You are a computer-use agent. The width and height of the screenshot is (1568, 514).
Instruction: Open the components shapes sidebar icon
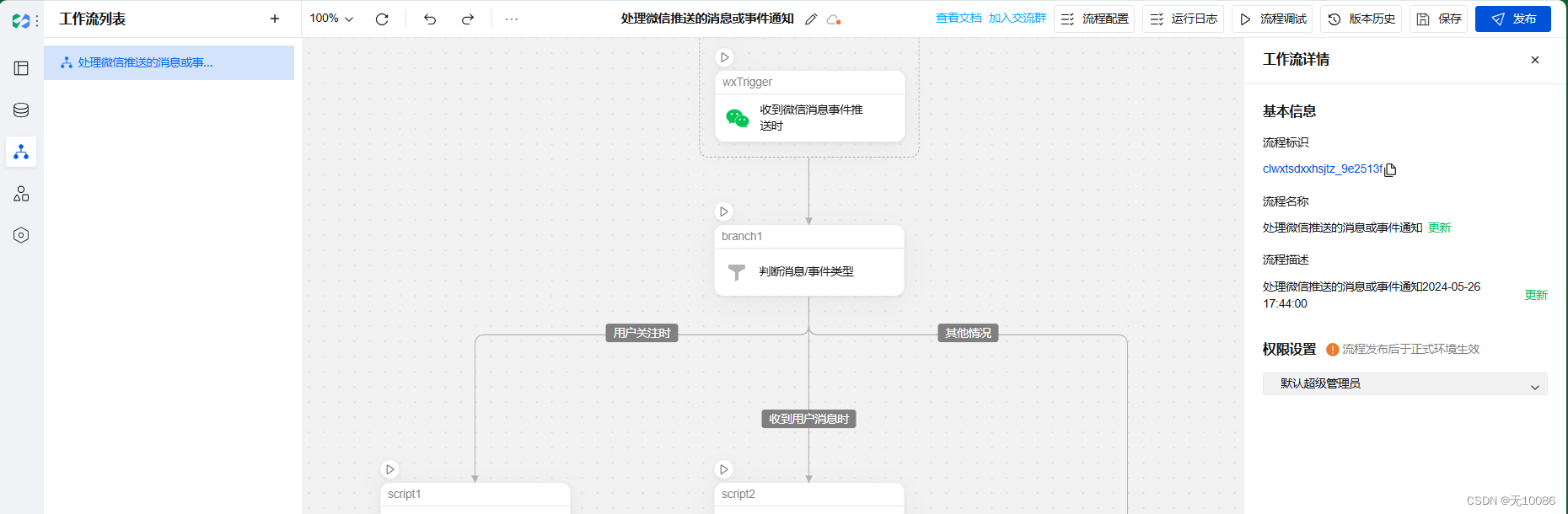21,194
